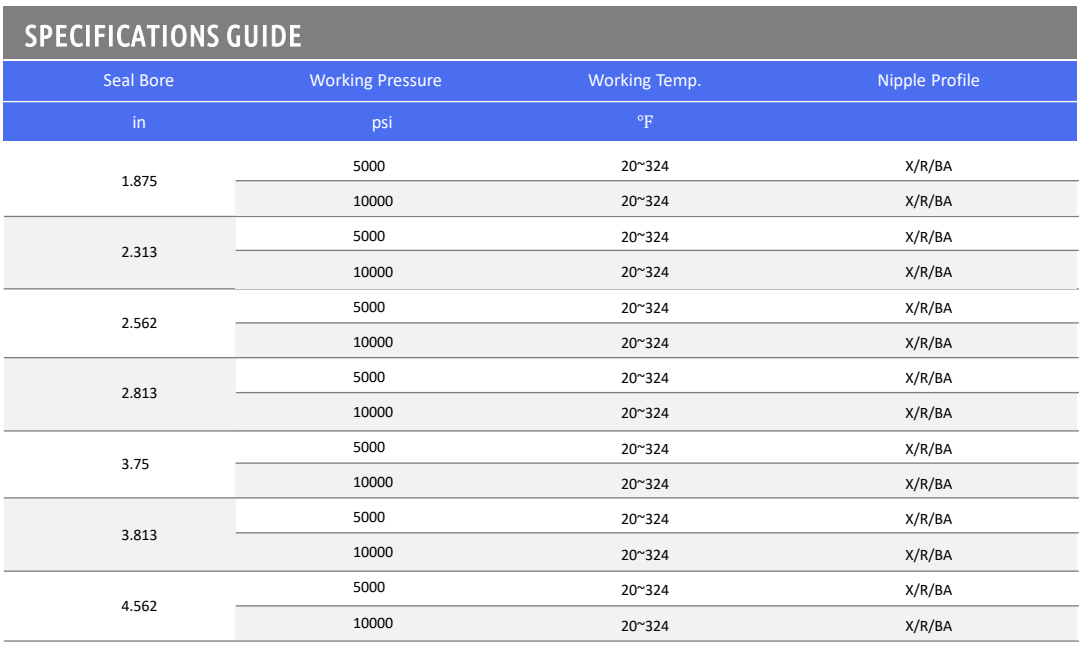
Task: Click the first 5000 psi pressure value
Action: click(369, 166)
